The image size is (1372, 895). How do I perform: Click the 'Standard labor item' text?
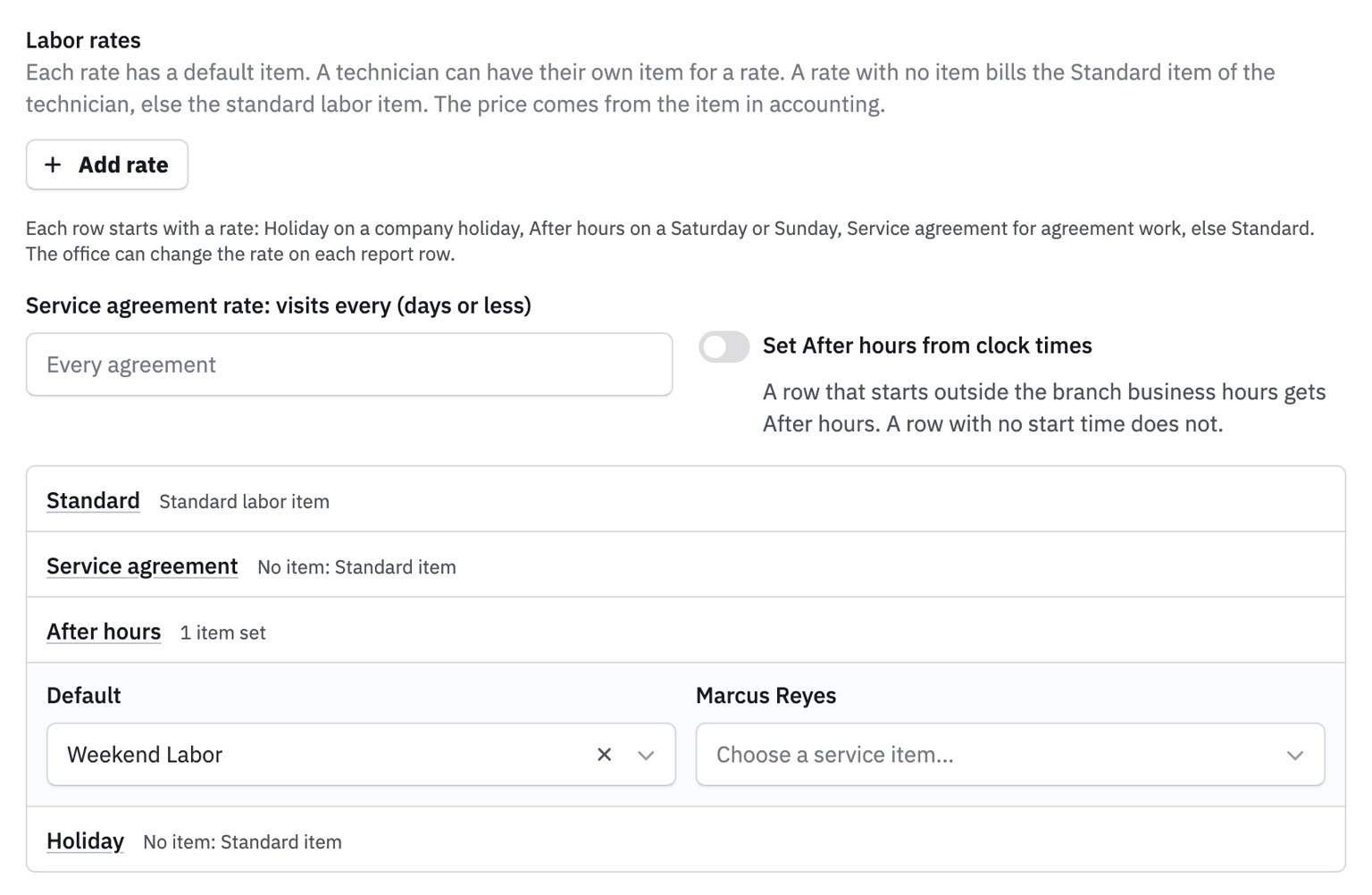coord(244,502)
